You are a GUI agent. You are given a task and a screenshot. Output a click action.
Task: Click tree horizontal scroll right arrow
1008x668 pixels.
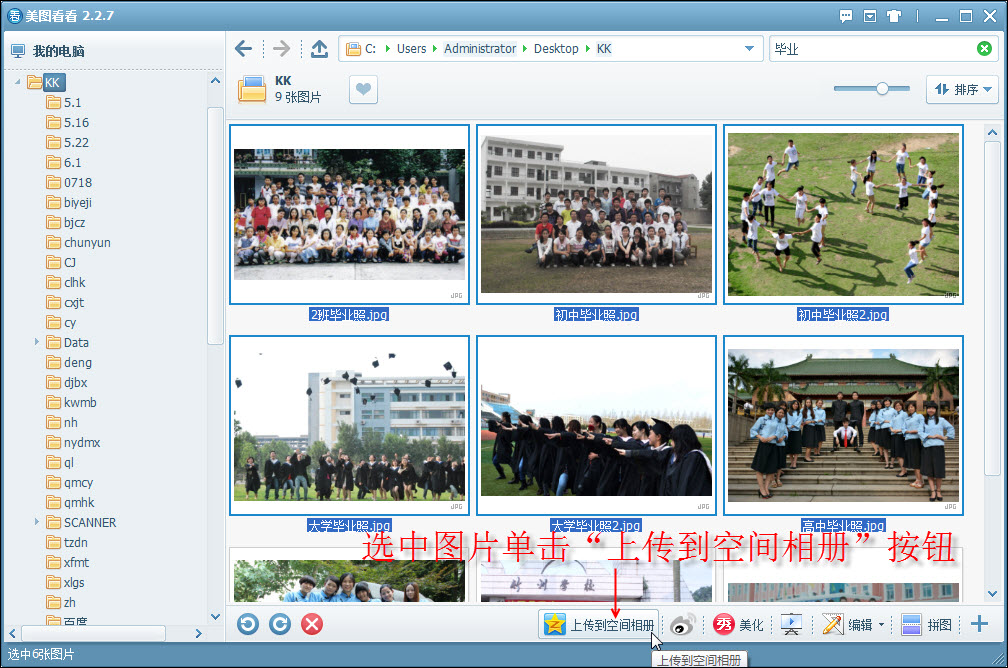point(199,633)
